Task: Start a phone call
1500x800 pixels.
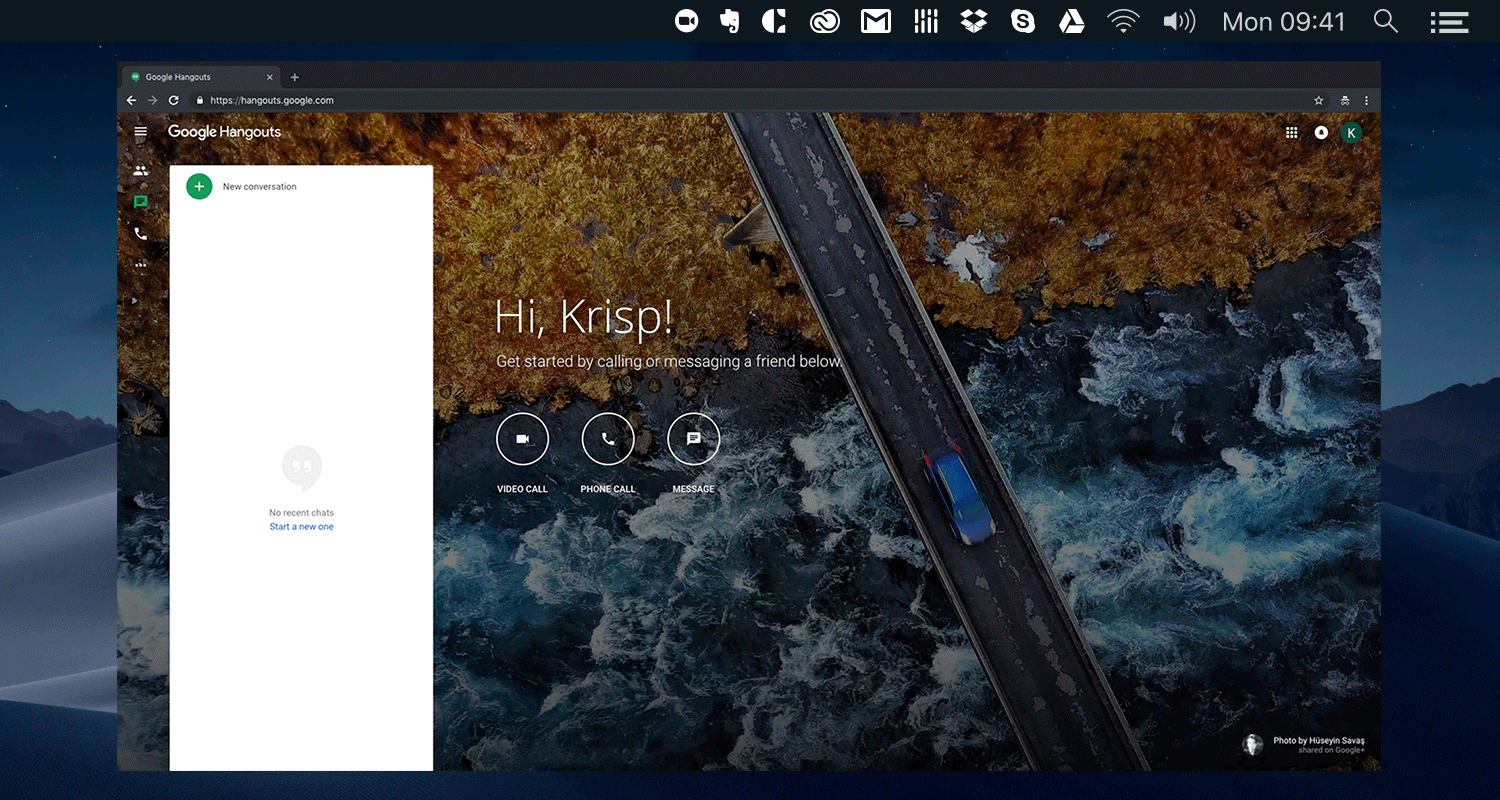Action: (x=608, y=439)
